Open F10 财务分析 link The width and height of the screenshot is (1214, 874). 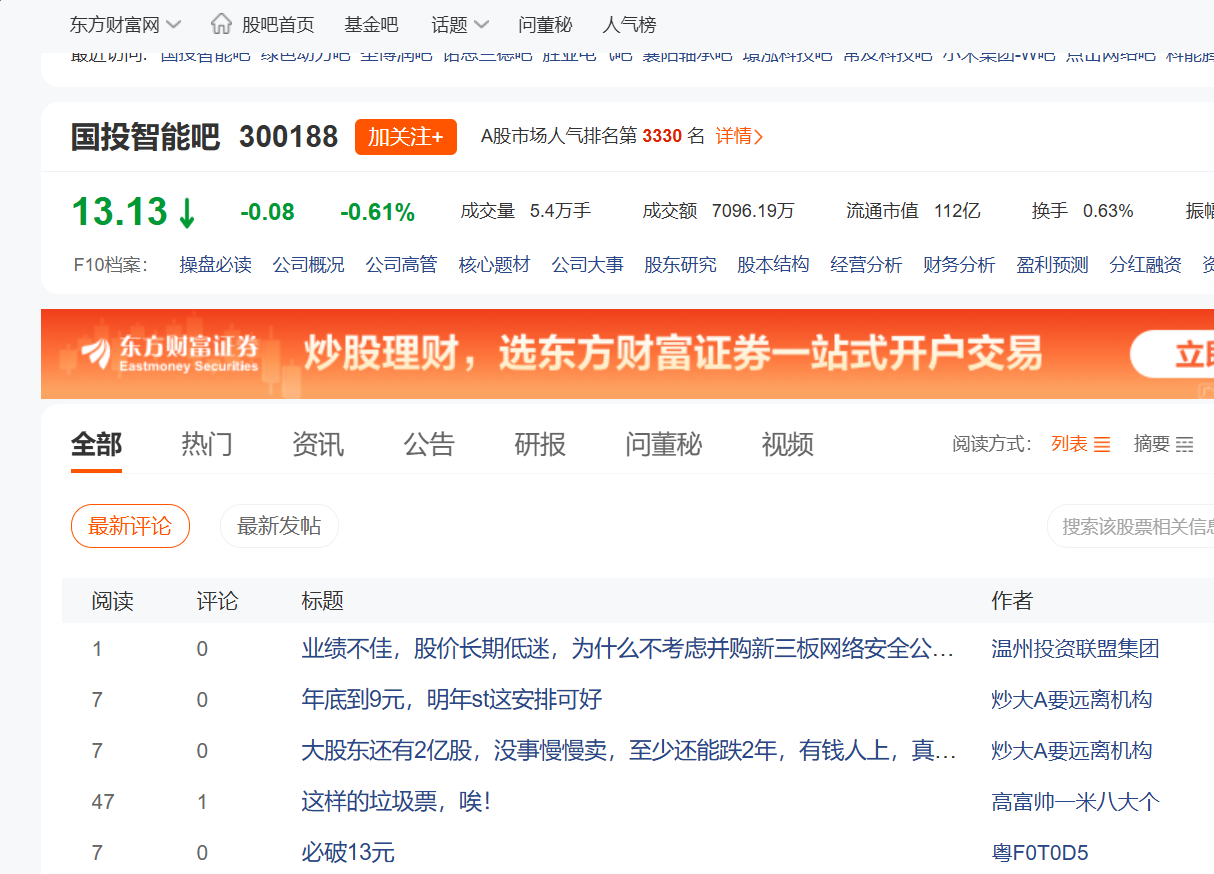tap(959, 265)
